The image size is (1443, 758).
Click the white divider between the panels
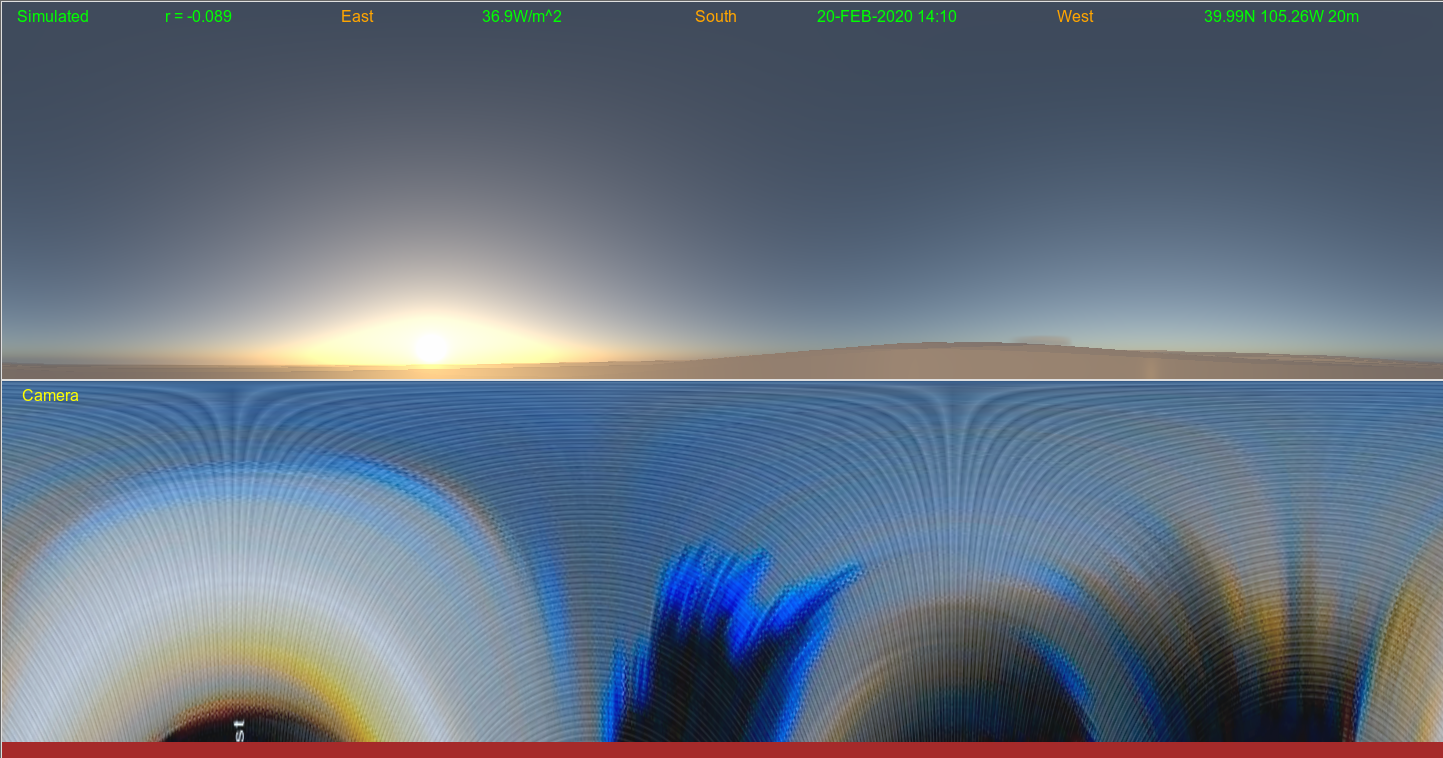[x=721, y=380]
